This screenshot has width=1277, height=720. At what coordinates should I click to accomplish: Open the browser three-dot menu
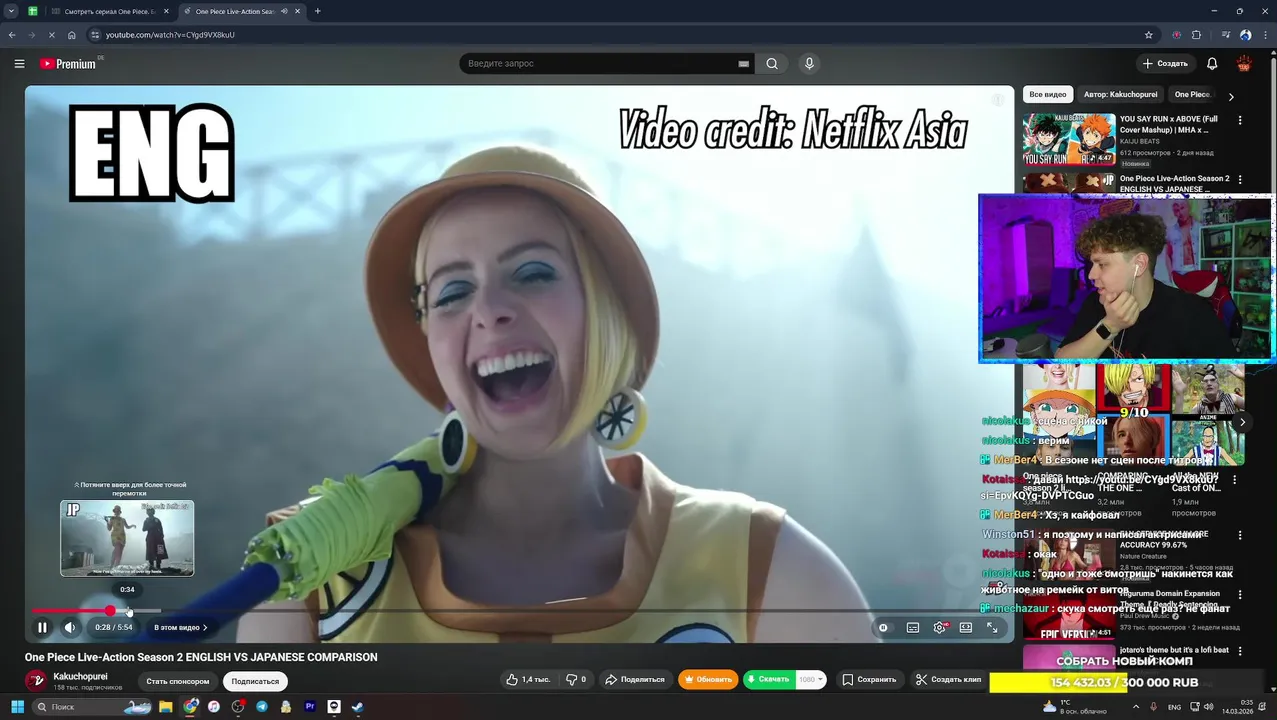pyautogui.click(x=1265, y=35)
